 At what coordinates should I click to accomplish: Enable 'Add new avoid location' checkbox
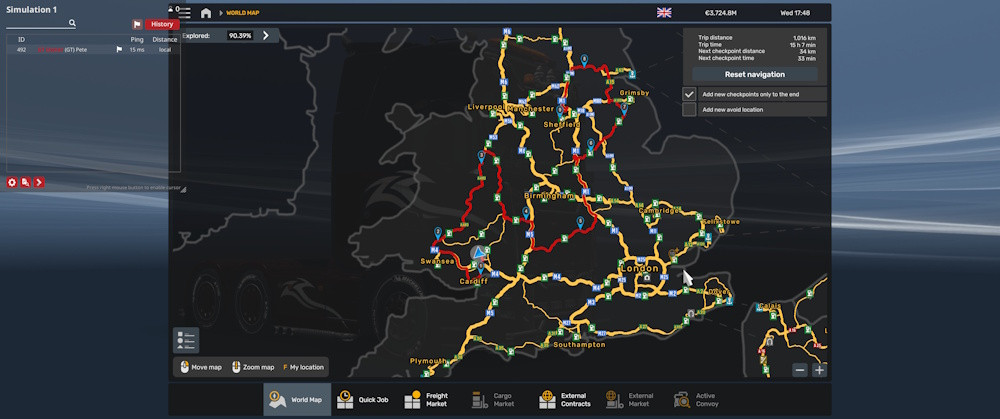coord(689,109)
